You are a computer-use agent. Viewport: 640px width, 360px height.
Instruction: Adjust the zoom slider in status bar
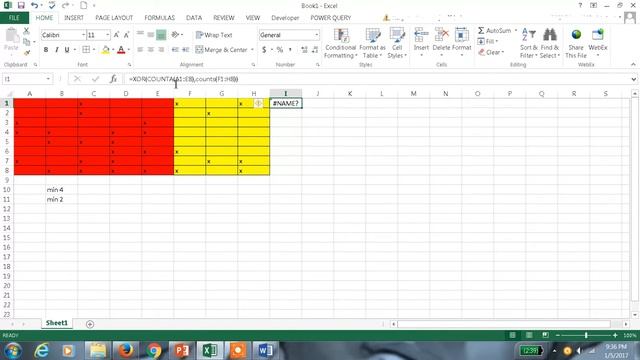(x=586, y=335)
